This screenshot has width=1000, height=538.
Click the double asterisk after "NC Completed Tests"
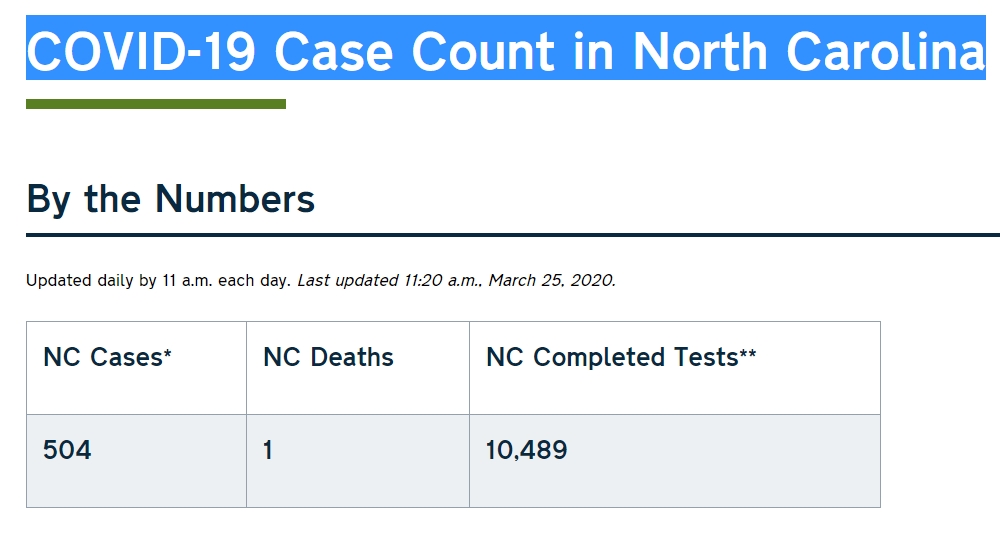tap(748, 353)
